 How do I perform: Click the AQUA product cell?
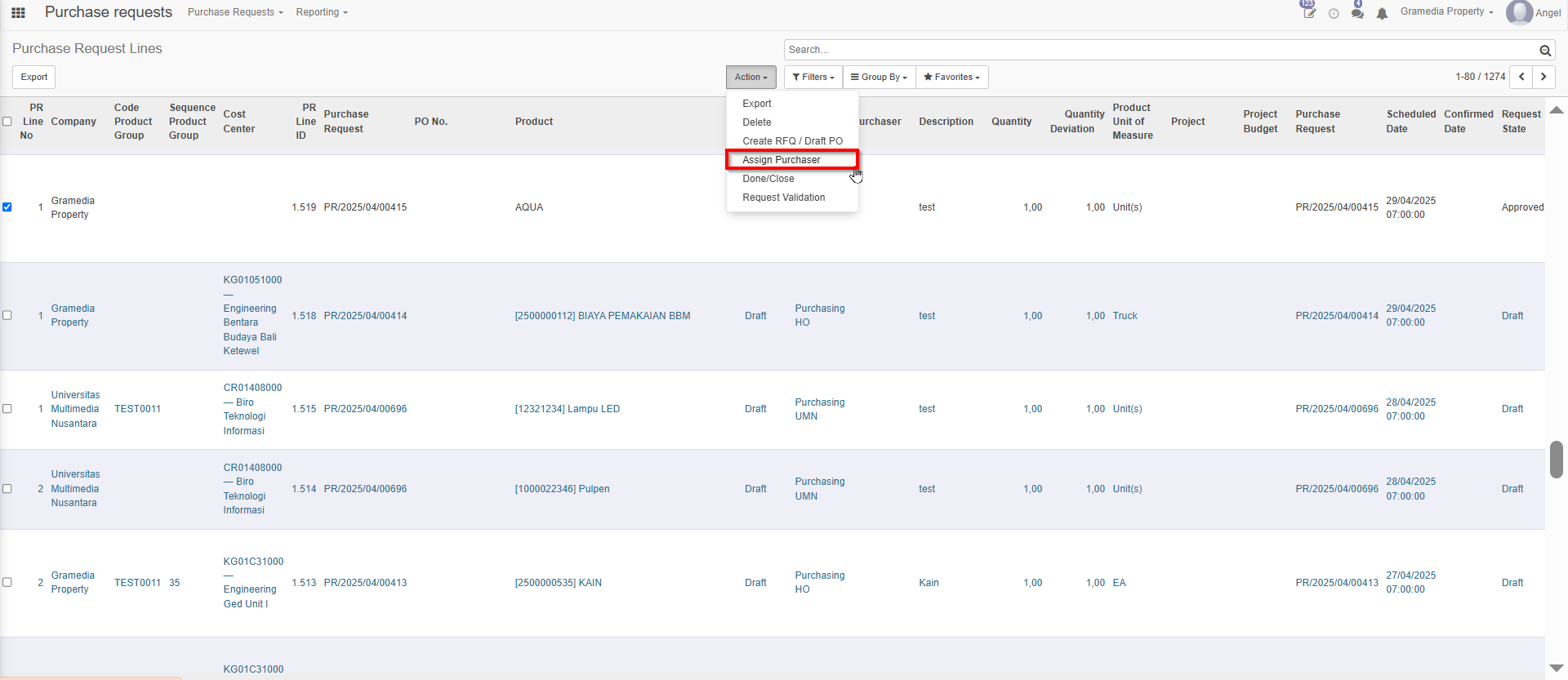point(529,207)
